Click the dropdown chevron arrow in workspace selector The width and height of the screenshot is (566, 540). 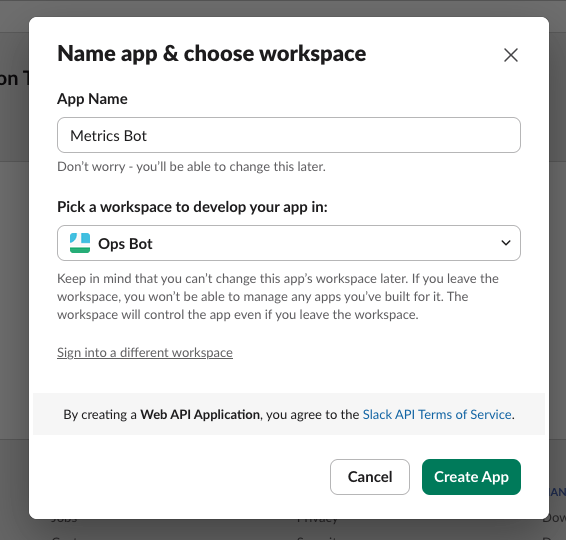point(506,243)
